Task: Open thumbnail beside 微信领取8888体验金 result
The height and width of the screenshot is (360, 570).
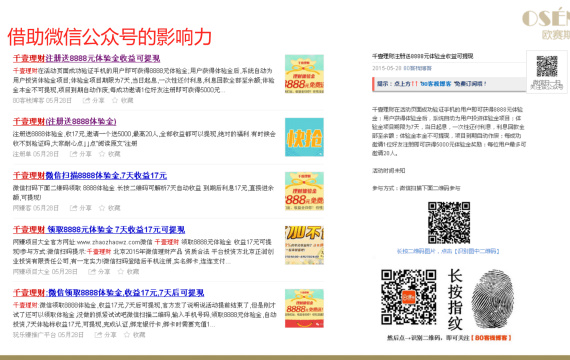Action: (x=304, y=308)
